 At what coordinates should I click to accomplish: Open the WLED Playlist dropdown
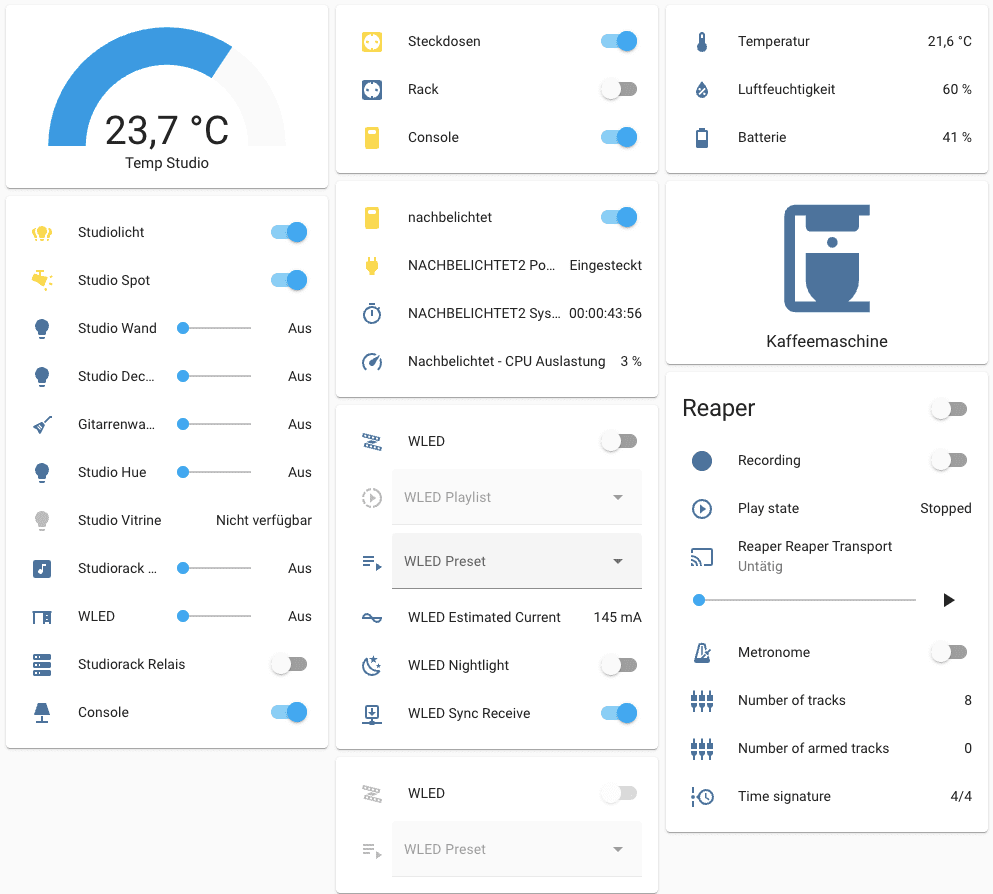pos(516,498)
